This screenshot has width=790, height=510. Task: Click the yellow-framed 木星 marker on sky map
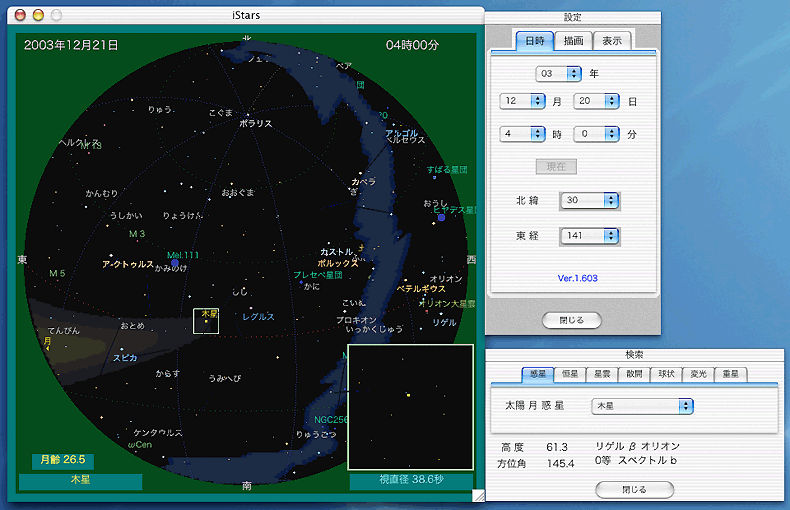(x=206, y=321)
